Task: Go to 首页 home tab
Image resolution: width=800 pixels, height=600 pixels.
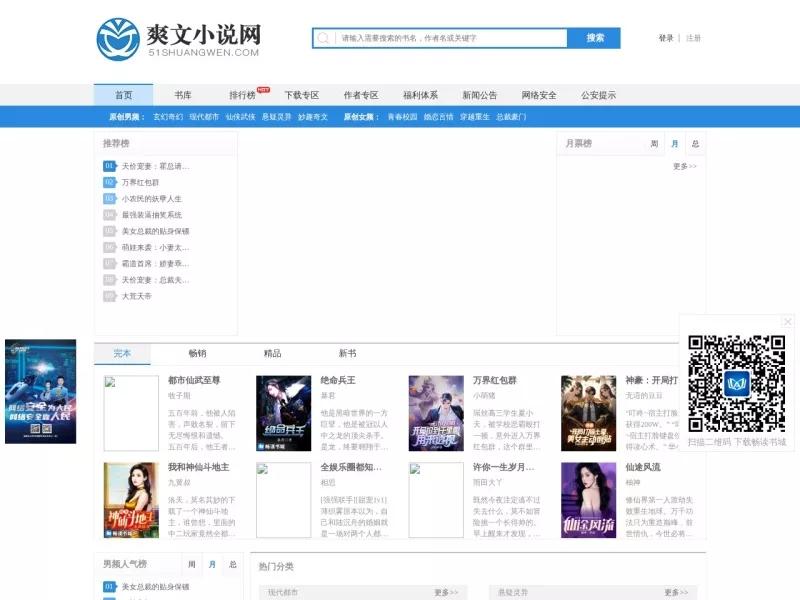Action: (123, 95)
